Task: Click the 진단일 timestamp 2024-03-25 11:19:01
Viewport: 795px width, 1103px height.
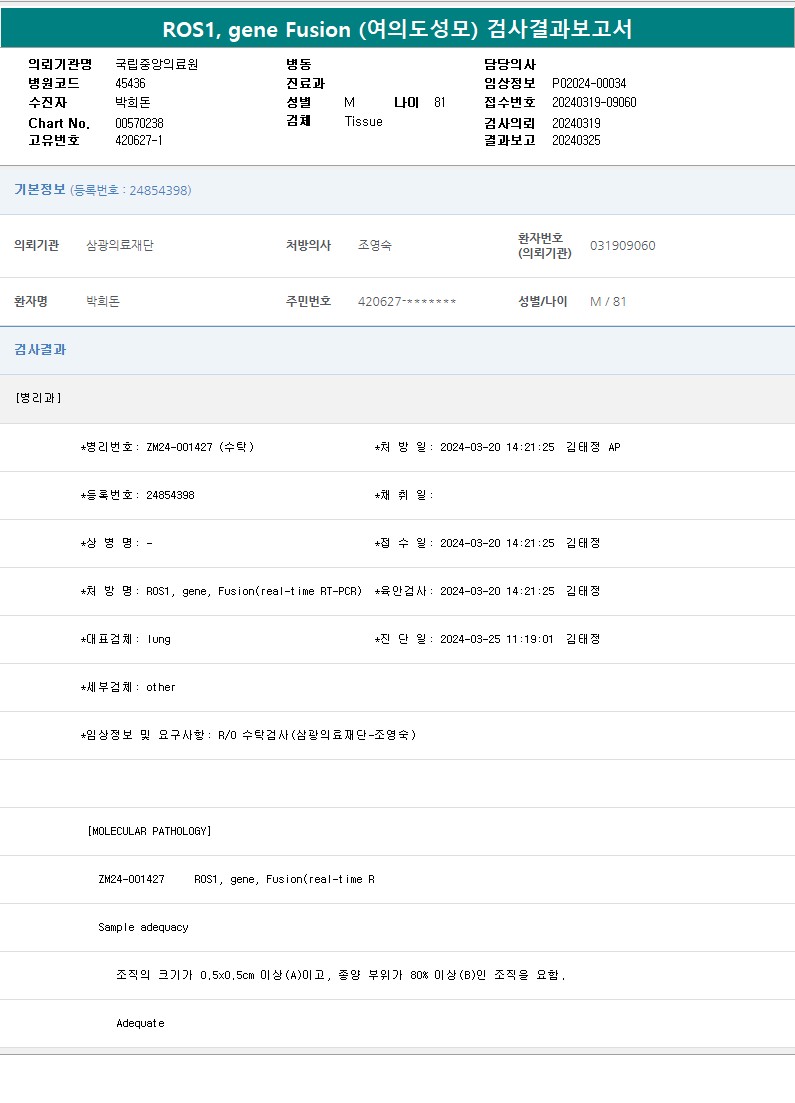Action: coord(497,639)
